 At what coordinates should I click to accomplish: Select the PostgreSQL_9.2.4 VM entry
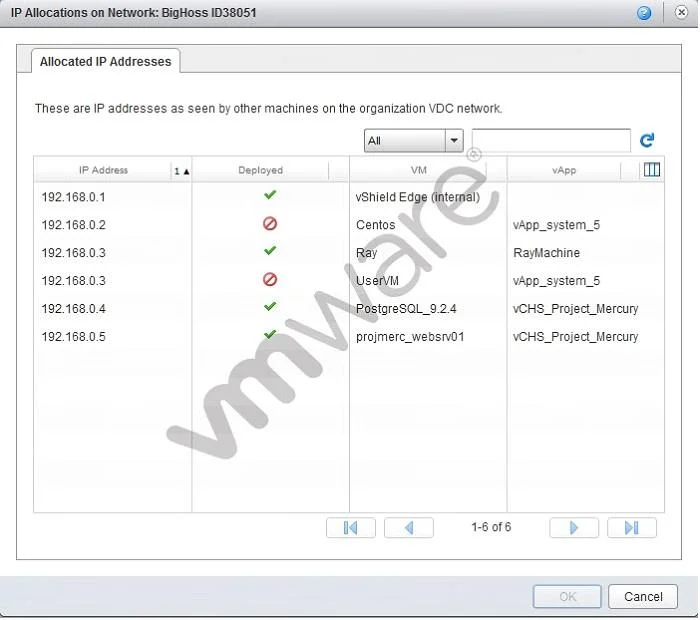[x=406, y=309]
